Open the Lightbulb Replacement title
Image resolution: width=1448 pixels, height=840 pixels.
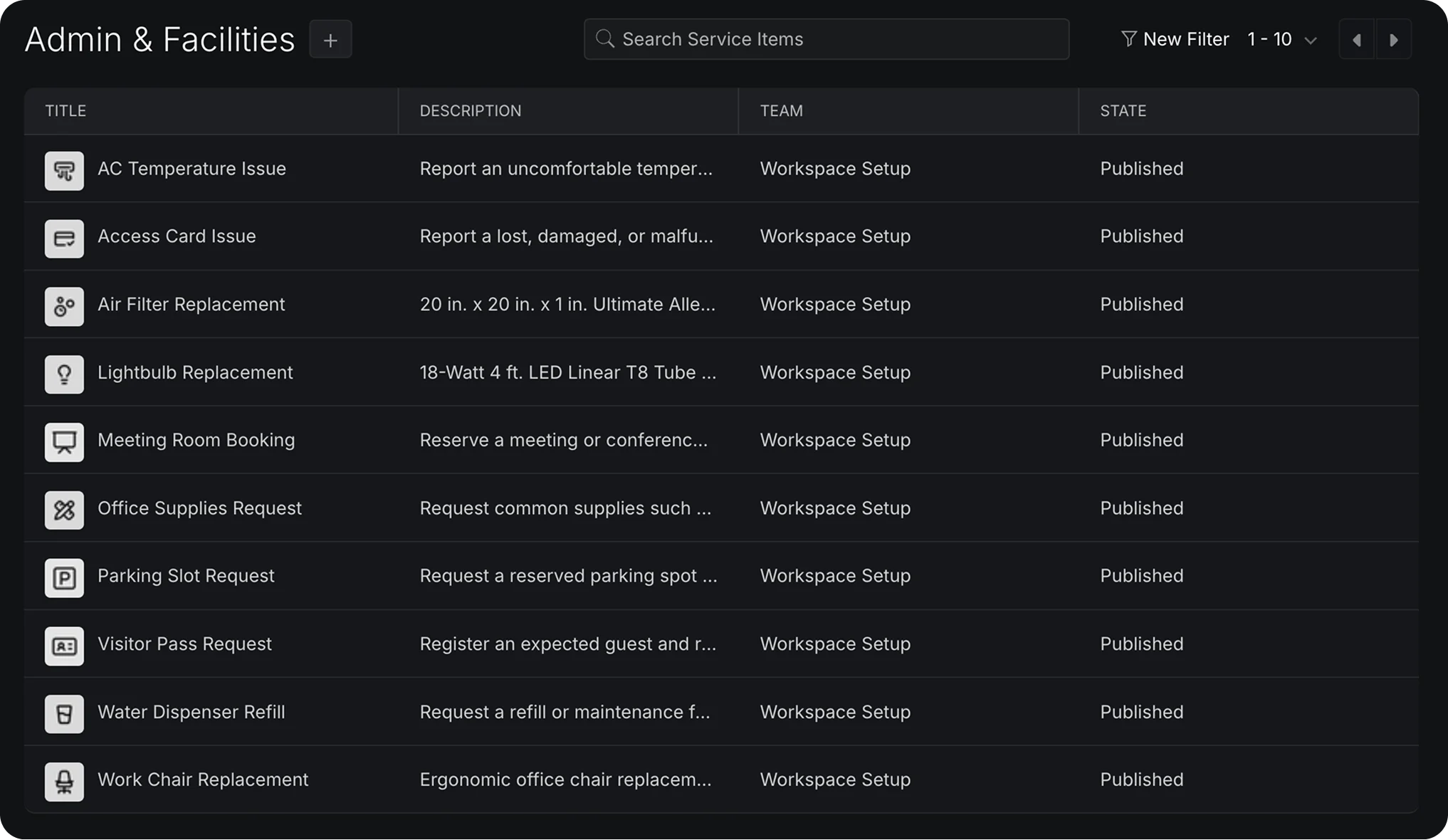click(x=195, y=373)
